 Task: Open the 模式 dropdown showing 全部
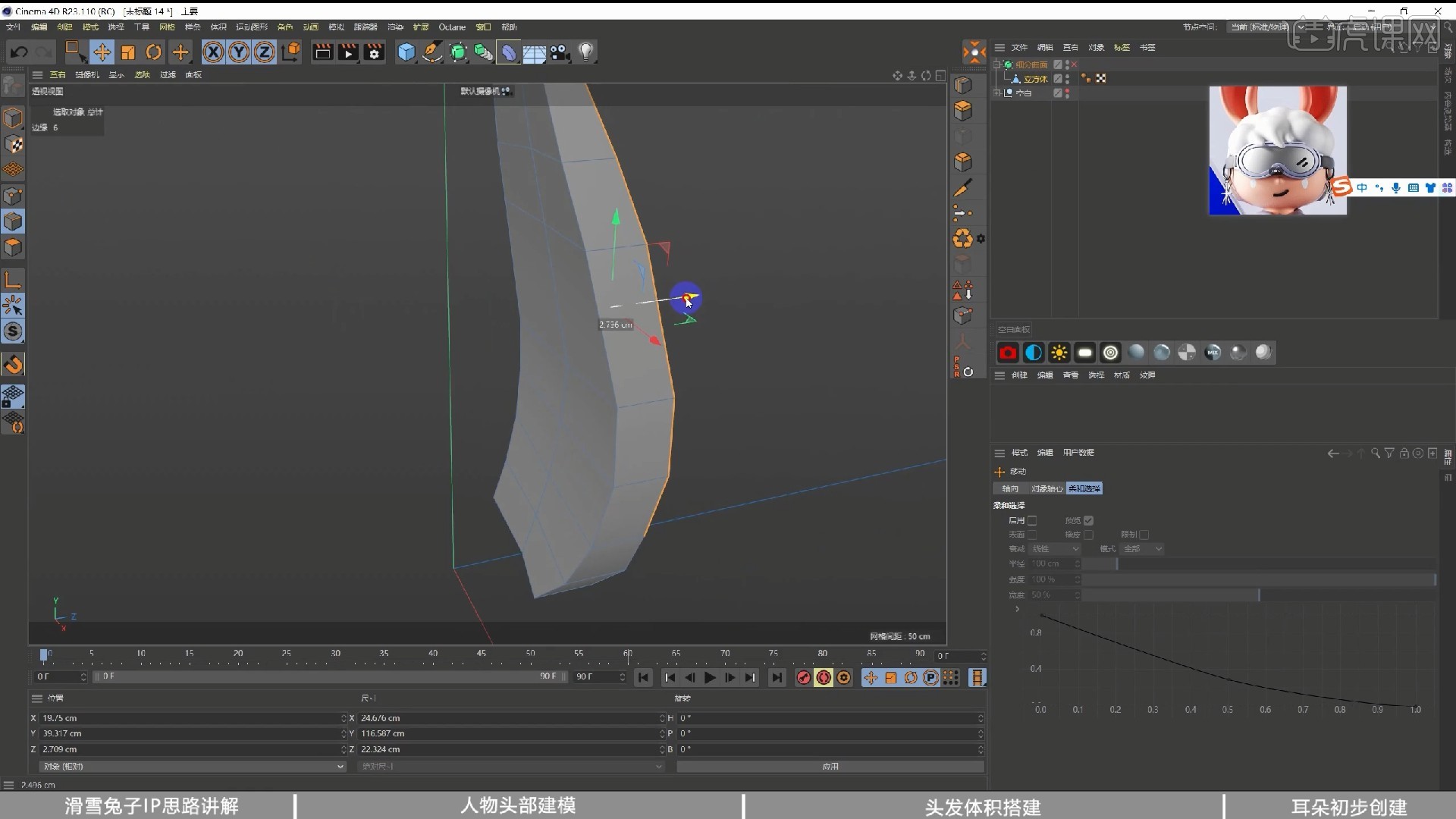pyautogui.click(x=1142, y=549)
